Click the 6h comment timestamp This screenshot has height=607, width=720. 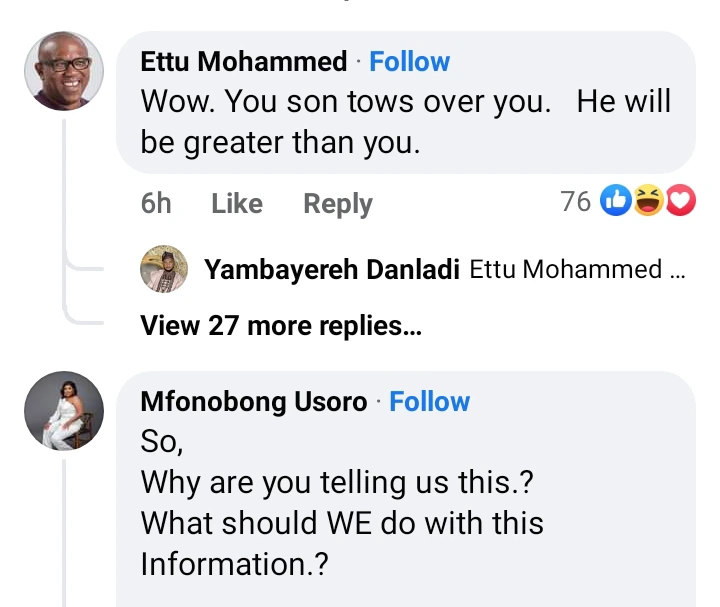[156, 203]
